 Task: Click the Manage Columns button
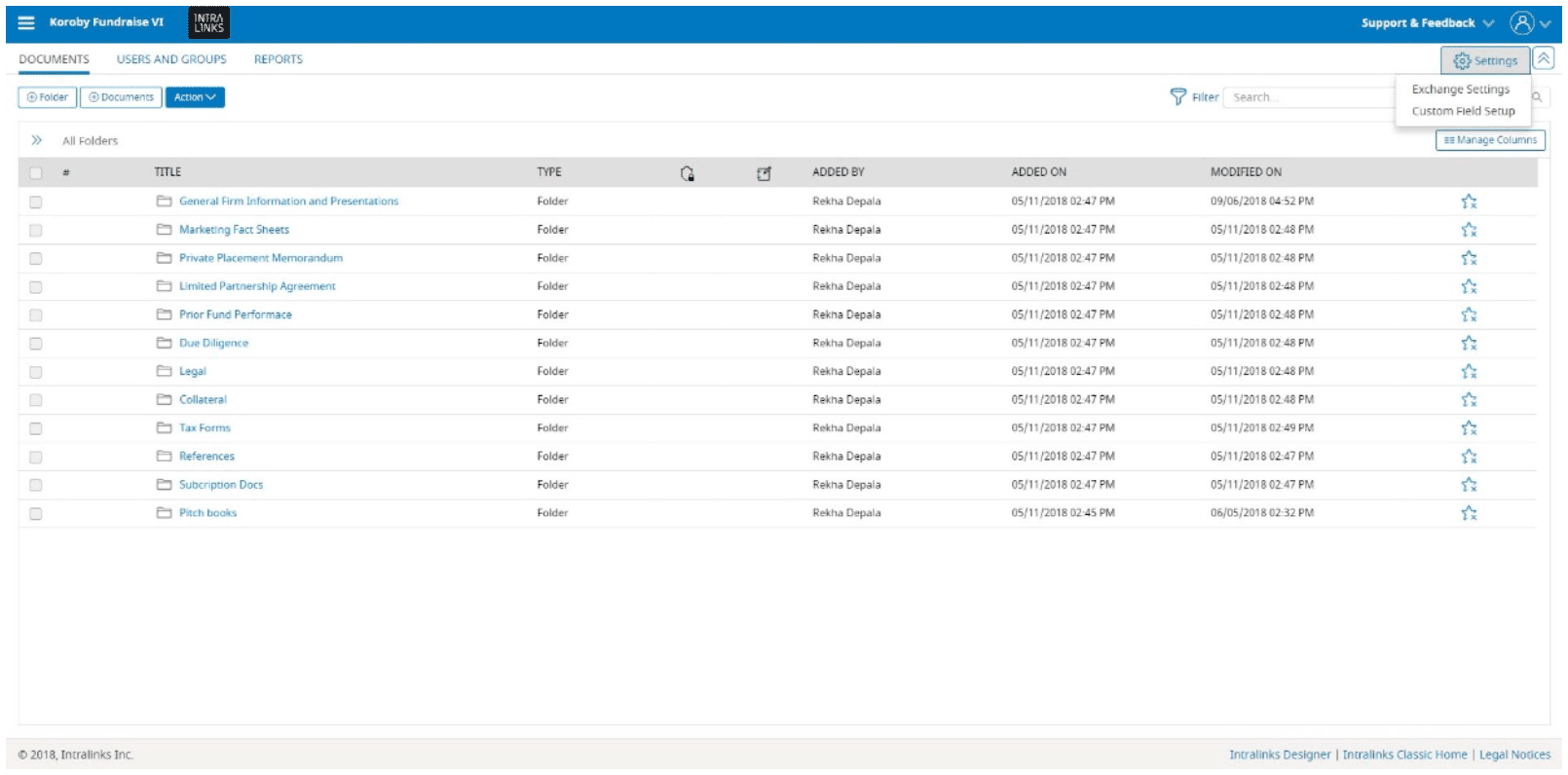click(x=1490, y=140)
